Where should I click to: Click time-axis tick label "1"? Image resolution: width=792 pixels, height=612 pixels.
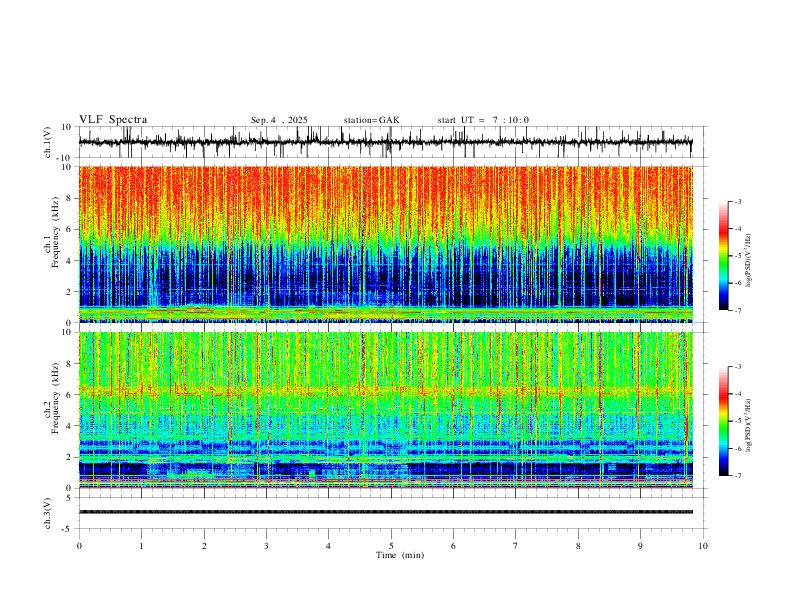[141, 546]
